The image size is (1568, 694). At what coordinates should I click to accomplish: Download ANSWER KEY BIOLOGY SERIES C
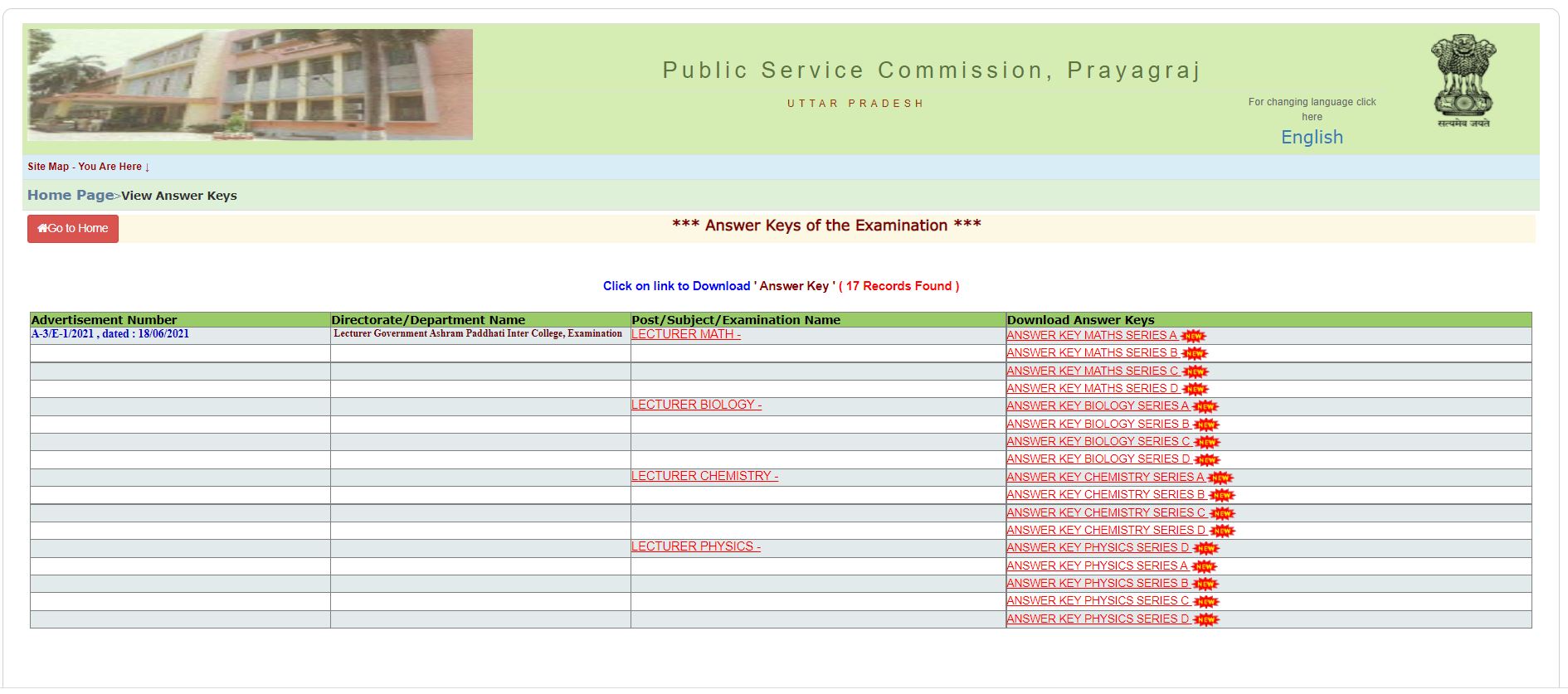tap(1098, 441)
